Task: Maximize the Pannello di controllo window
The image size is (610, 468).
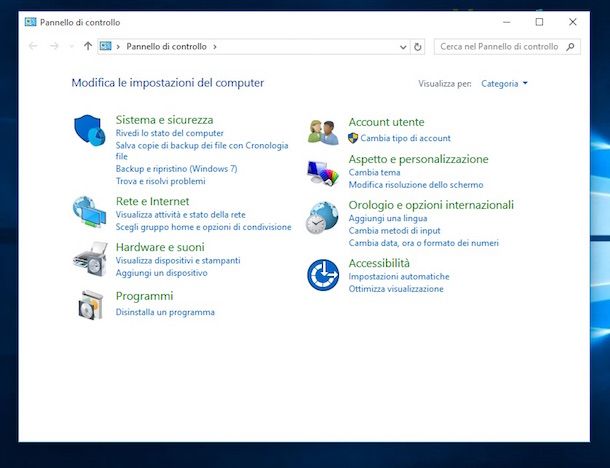Action: tap(539, 22)
